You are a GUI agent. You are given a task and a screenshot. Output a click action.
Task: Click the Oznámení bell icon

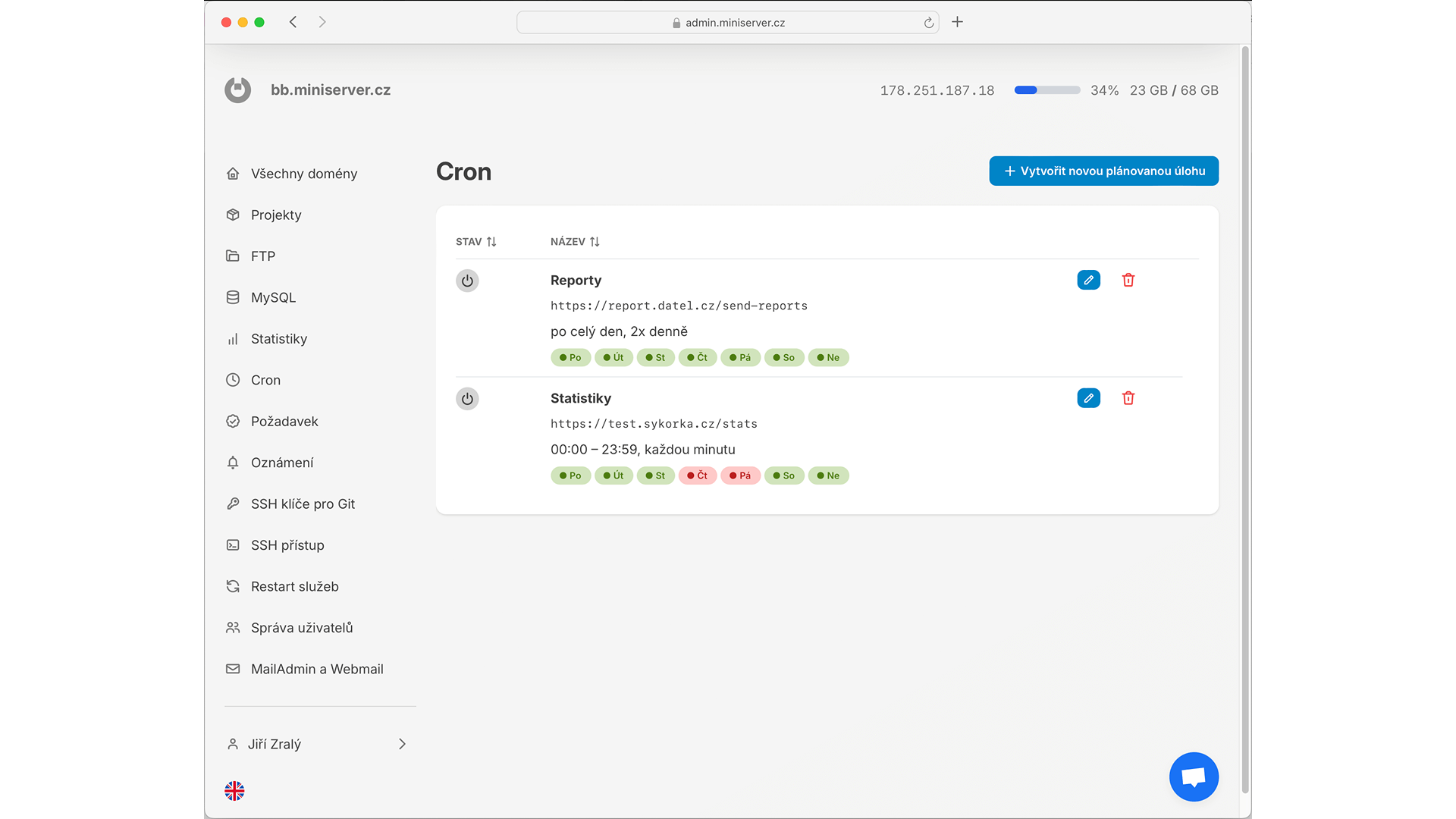click(x=233, y=463)
